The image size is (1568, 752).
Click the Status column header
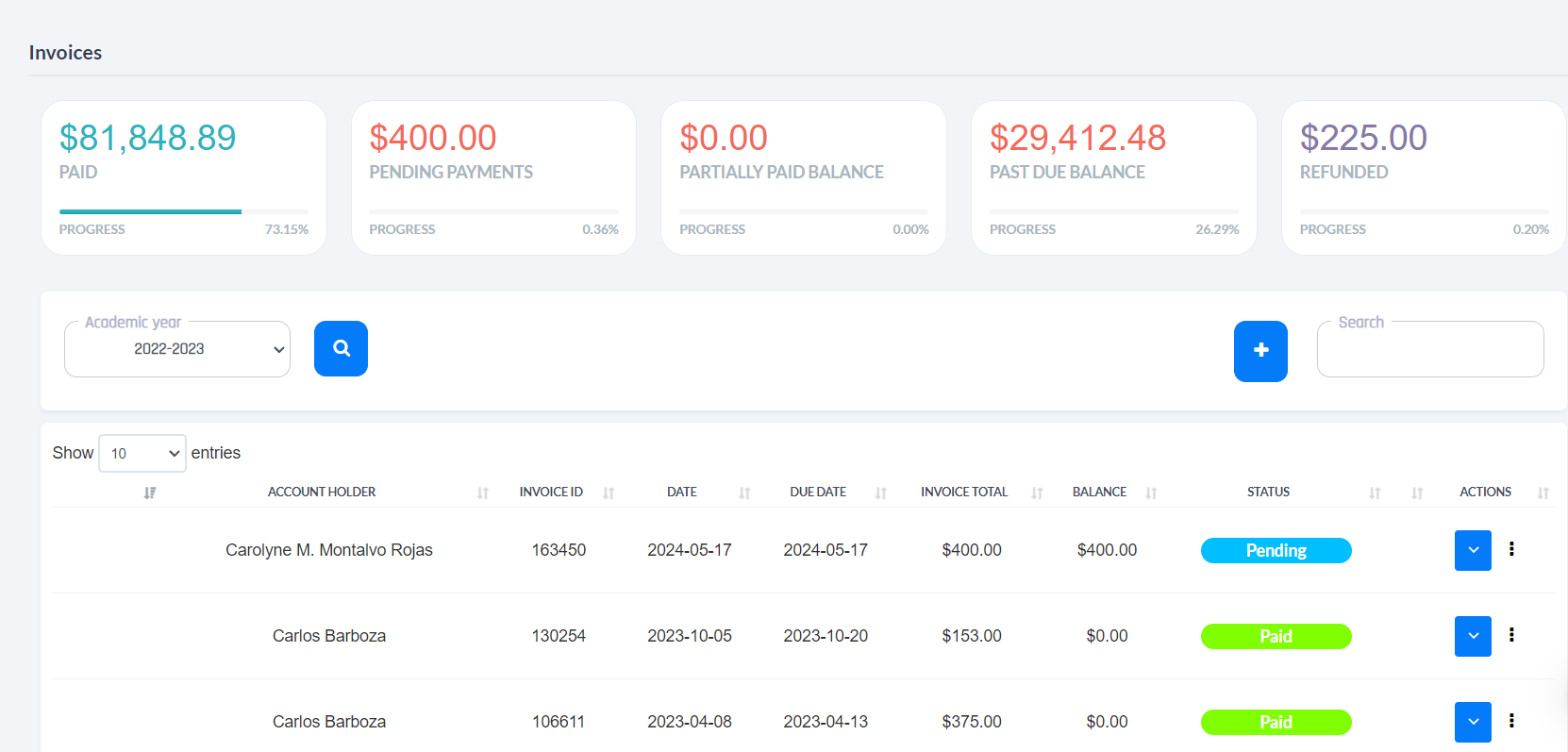point(1268,492)
